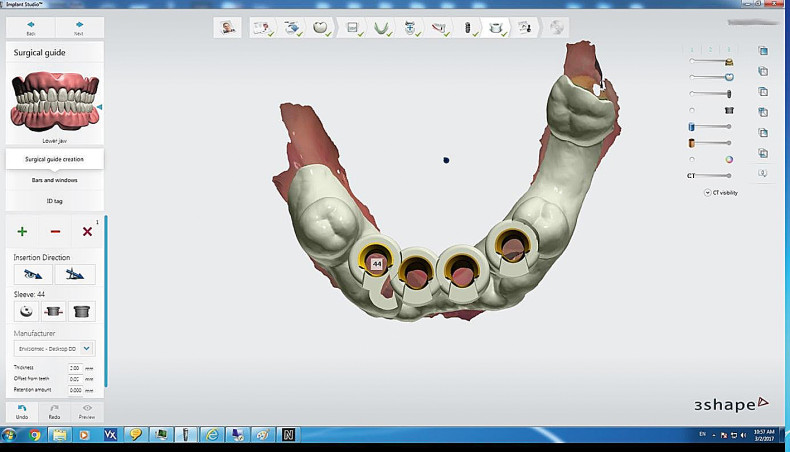Expand the CT visibility section

pyautogui.click(x=720, y=192)
